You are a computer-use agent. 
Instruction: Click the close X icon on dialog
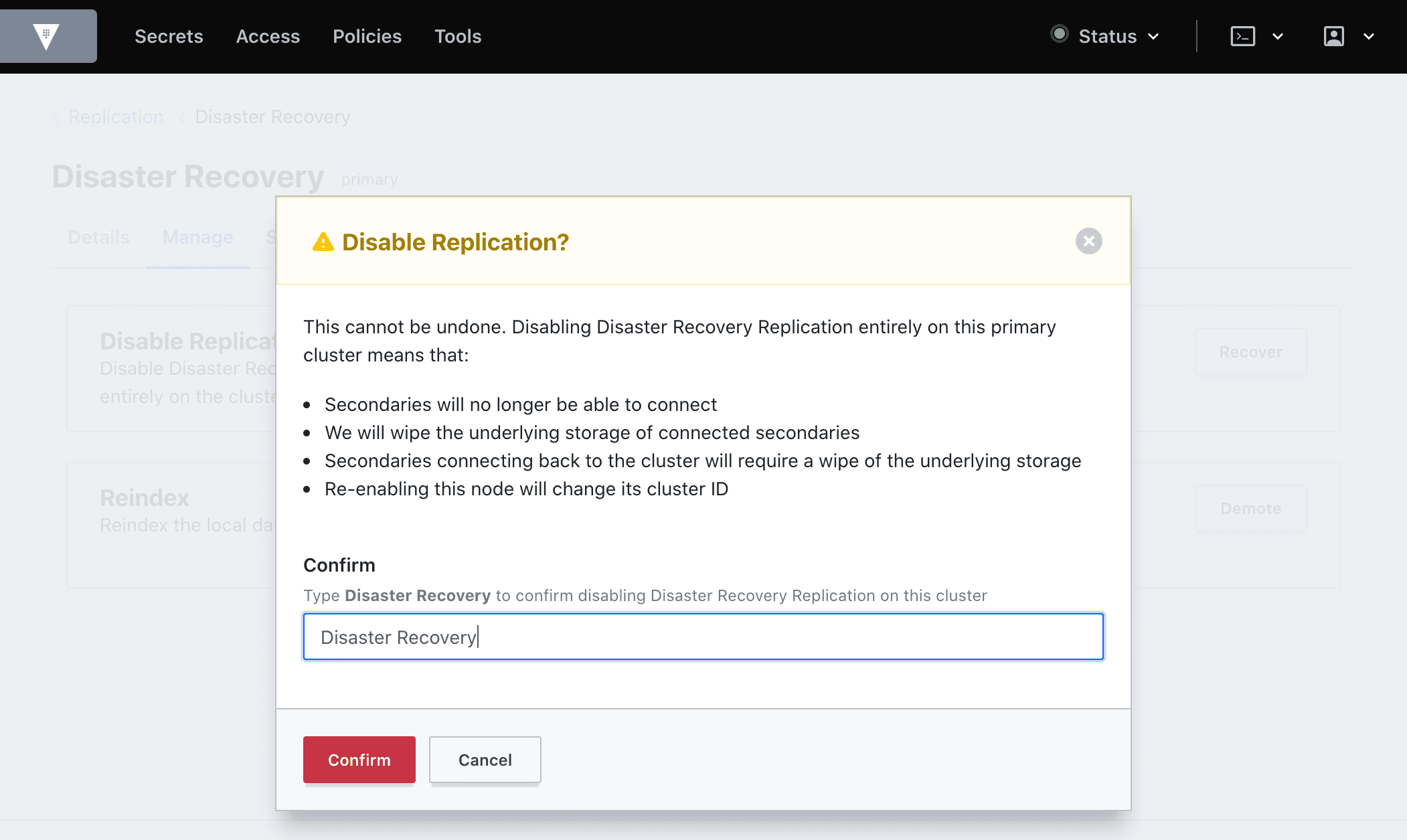1089,240
